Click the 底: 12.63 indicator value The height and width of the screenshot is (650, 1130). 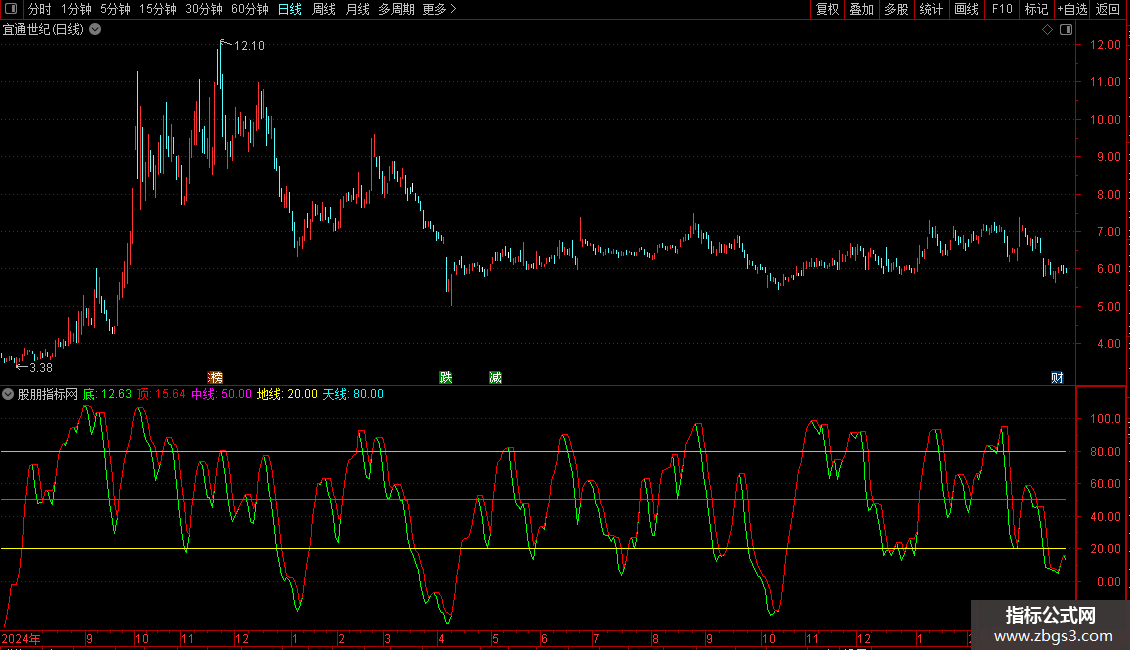tap(107, 394)
